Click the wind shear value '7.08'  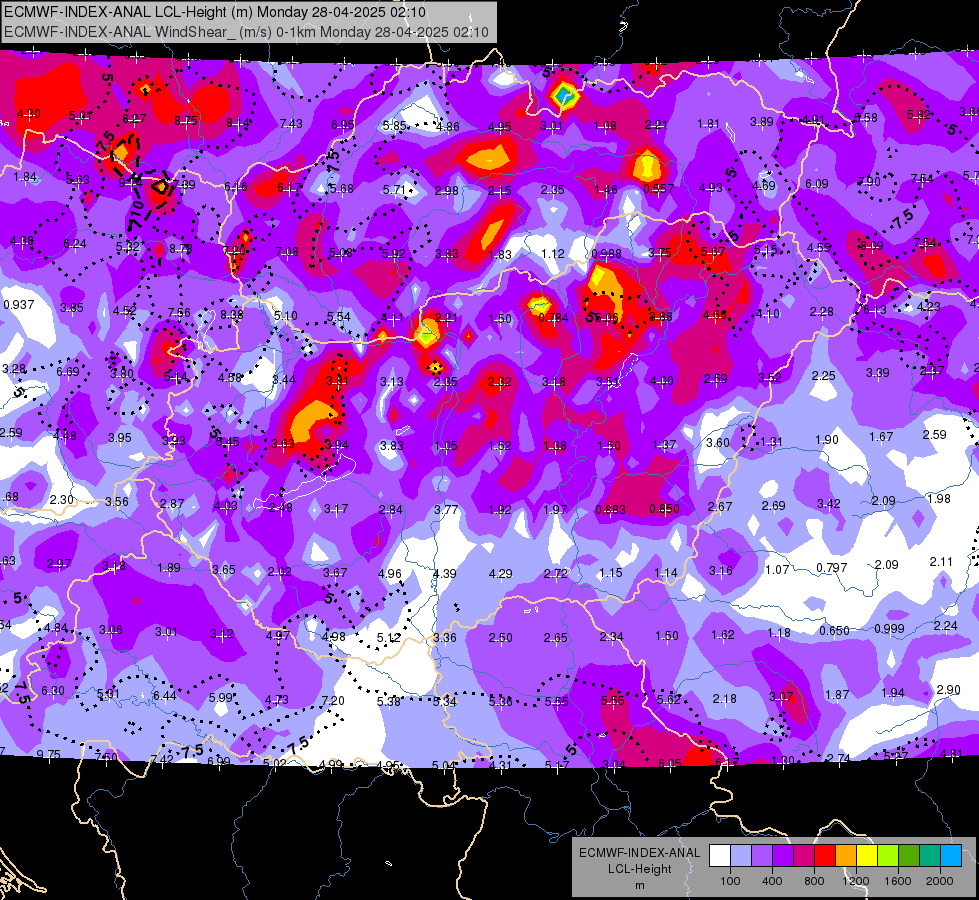(287, 252)
